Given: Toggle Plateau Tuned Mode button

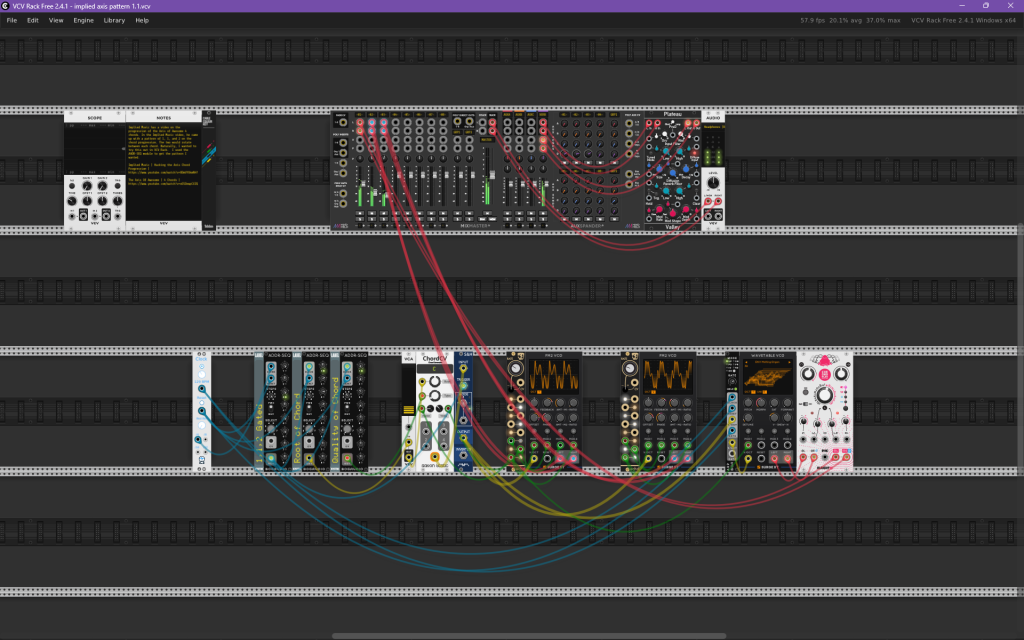Looking at the screenshot, I should (x=651, y=153).
